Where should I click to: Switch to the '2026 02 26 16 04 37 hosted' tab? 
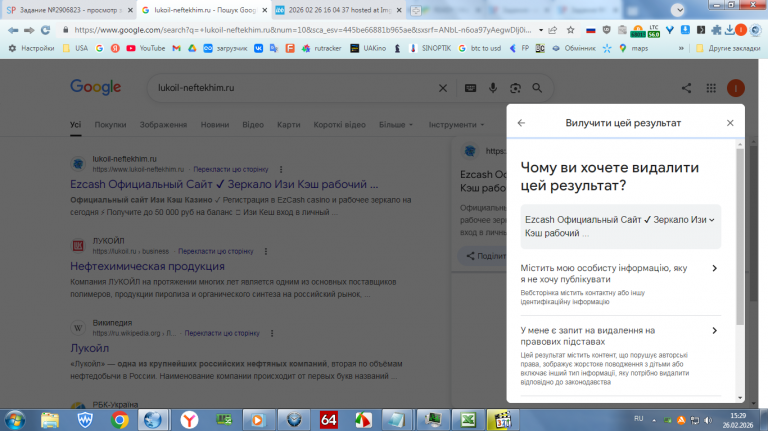338,10
